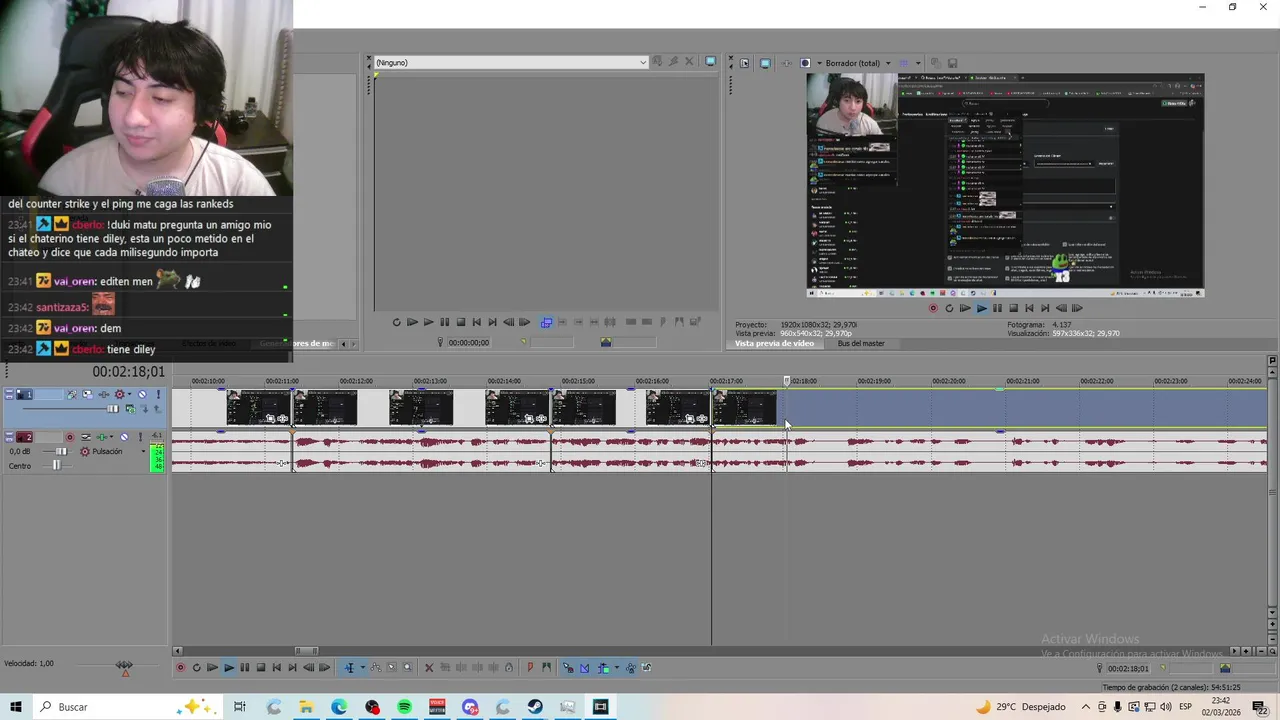Click the Centro pan slider on audio track 2
The image size is (1280, 720).
pos(57,466)
